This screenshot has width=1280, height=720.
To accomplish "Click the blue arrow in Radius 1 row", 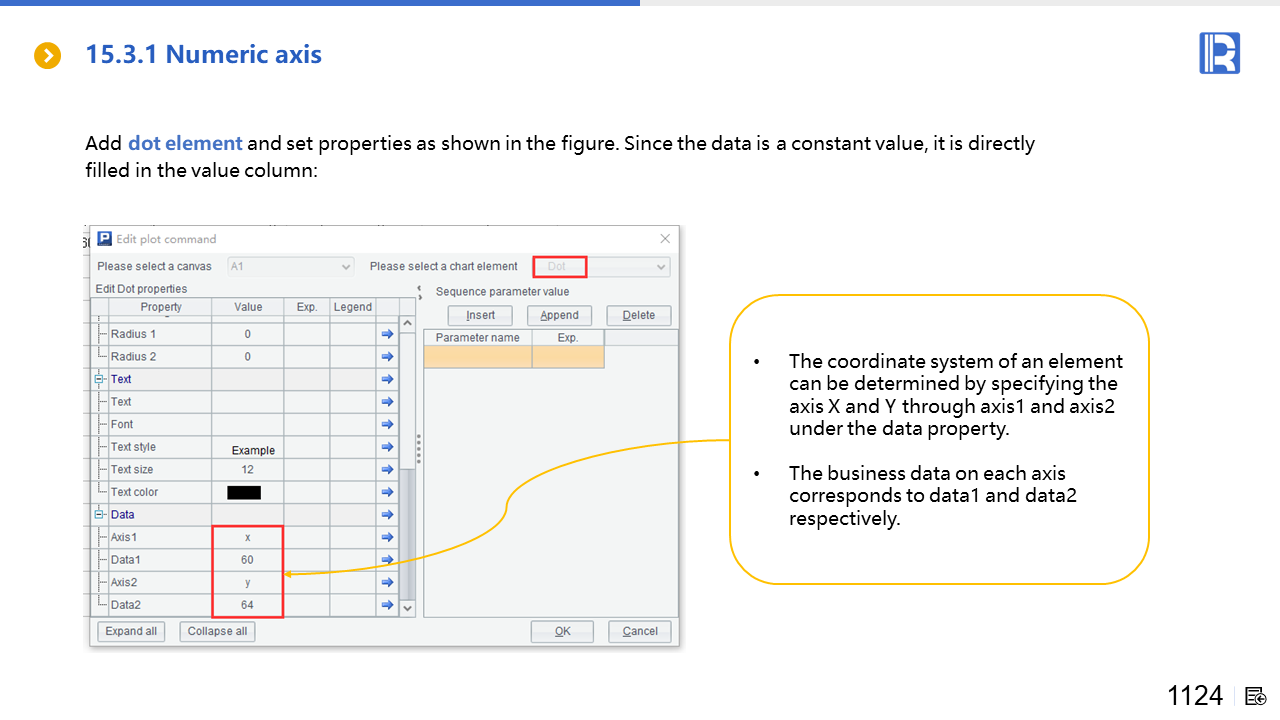I will [387, 335].
